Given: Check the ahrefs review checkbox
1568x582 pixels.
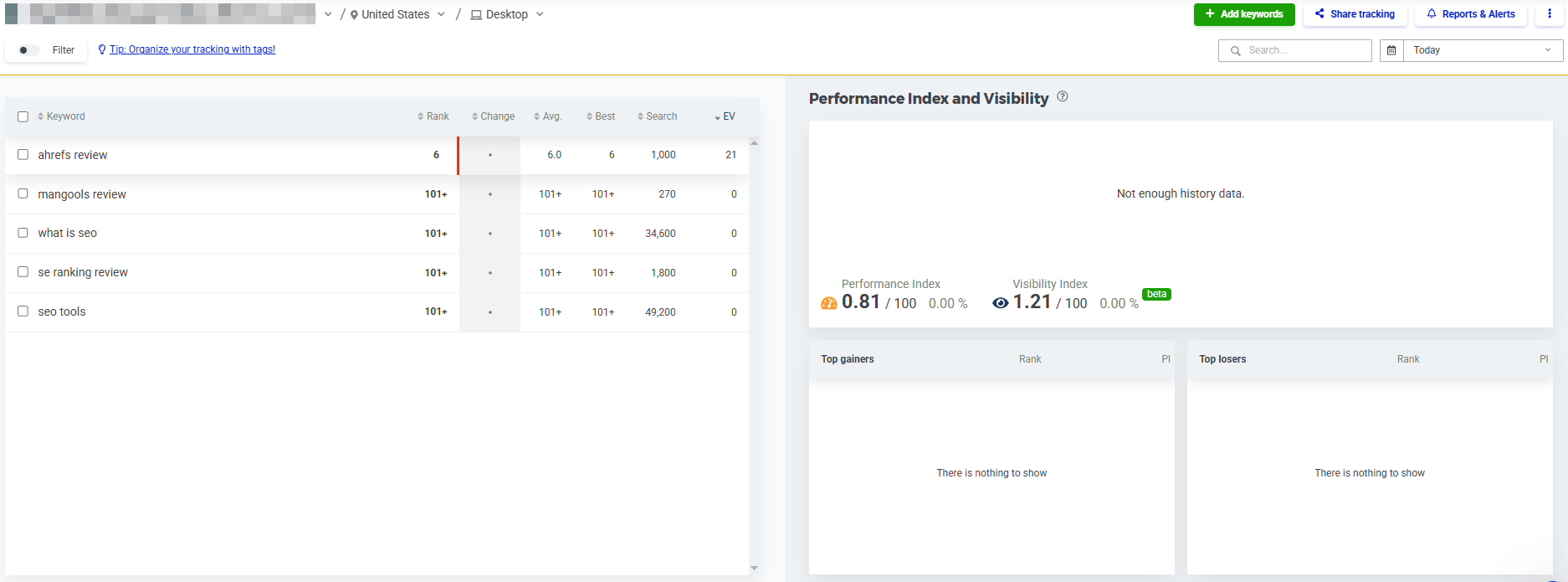Looking at the screenshot, I should click(23, 155).
